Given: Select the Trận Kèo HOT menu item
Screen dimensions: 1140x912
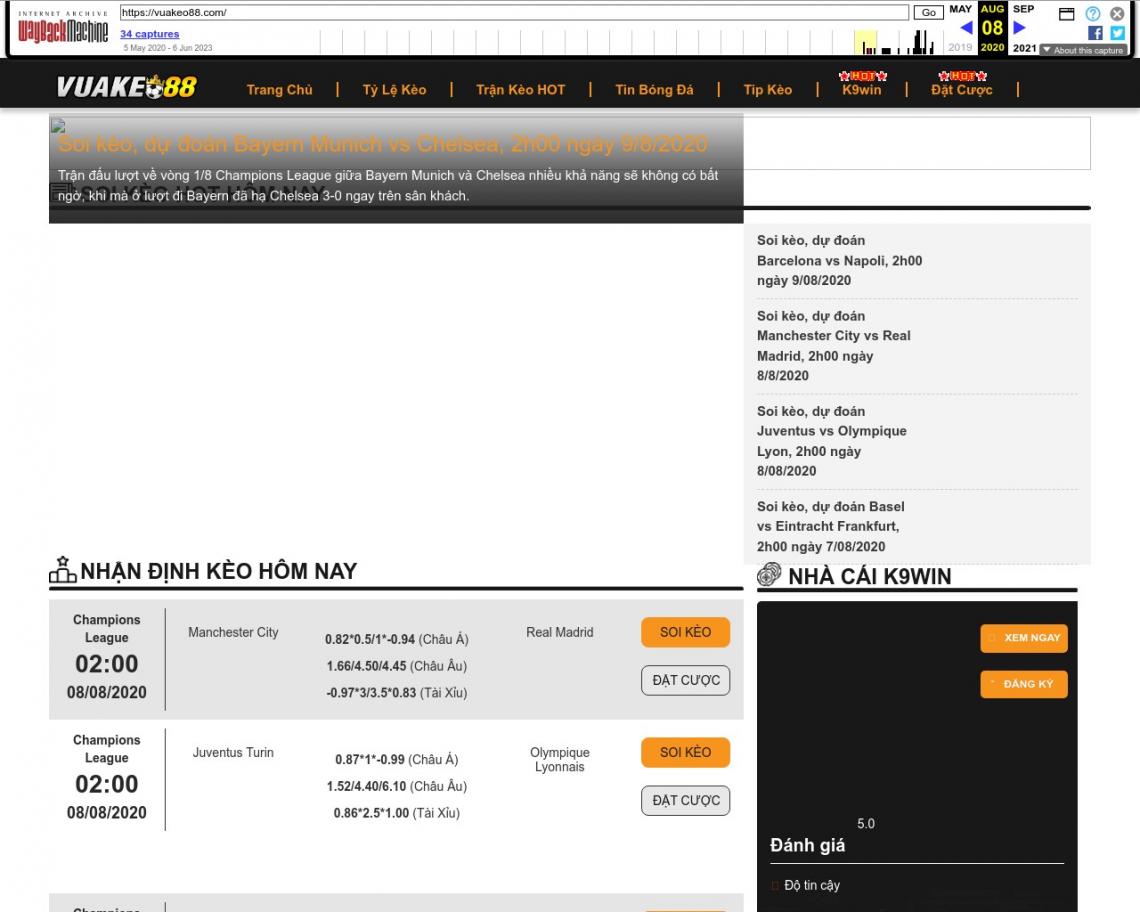Looking at the screenshot, I should point(521,89).
